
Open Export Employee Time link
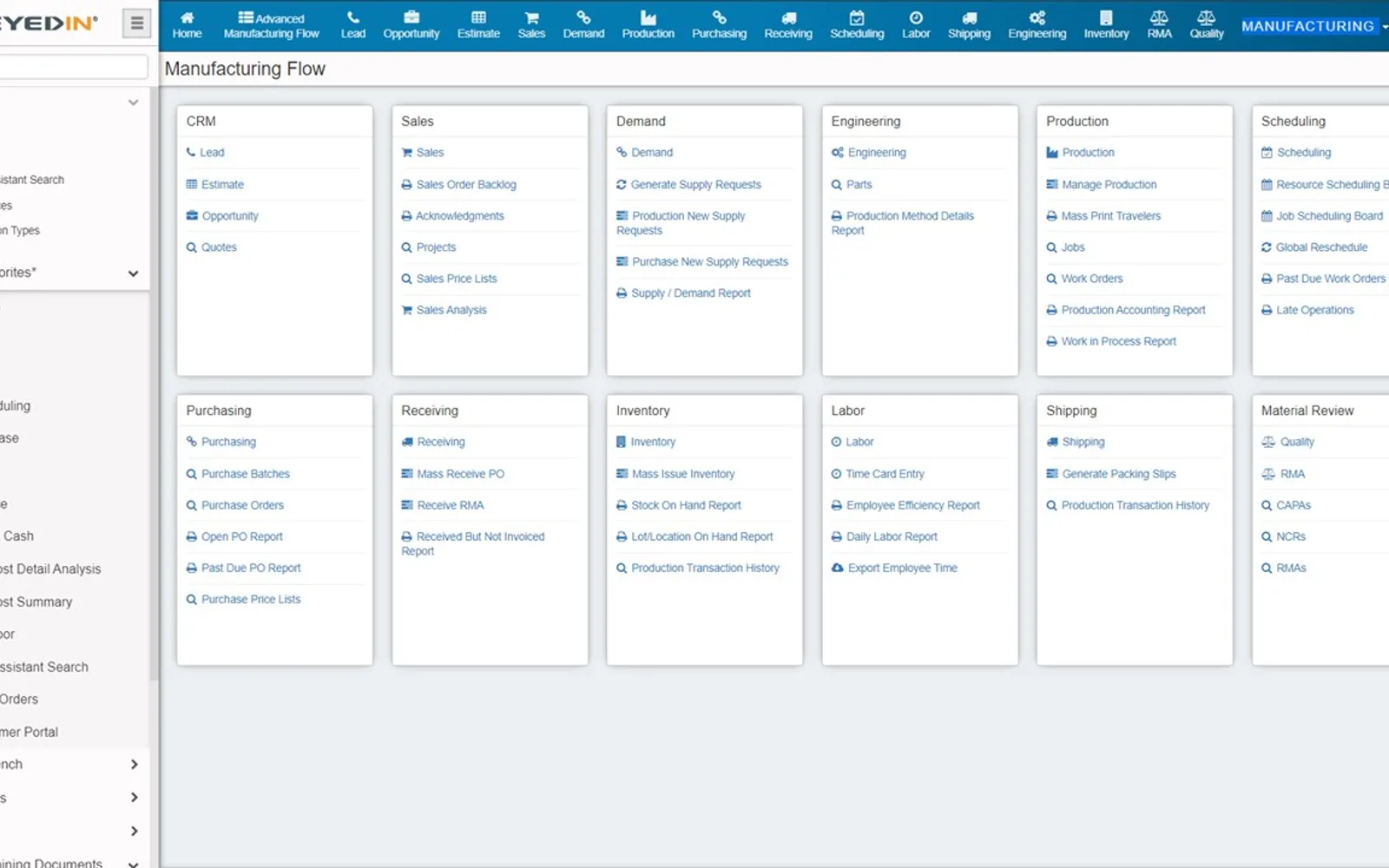902,569
